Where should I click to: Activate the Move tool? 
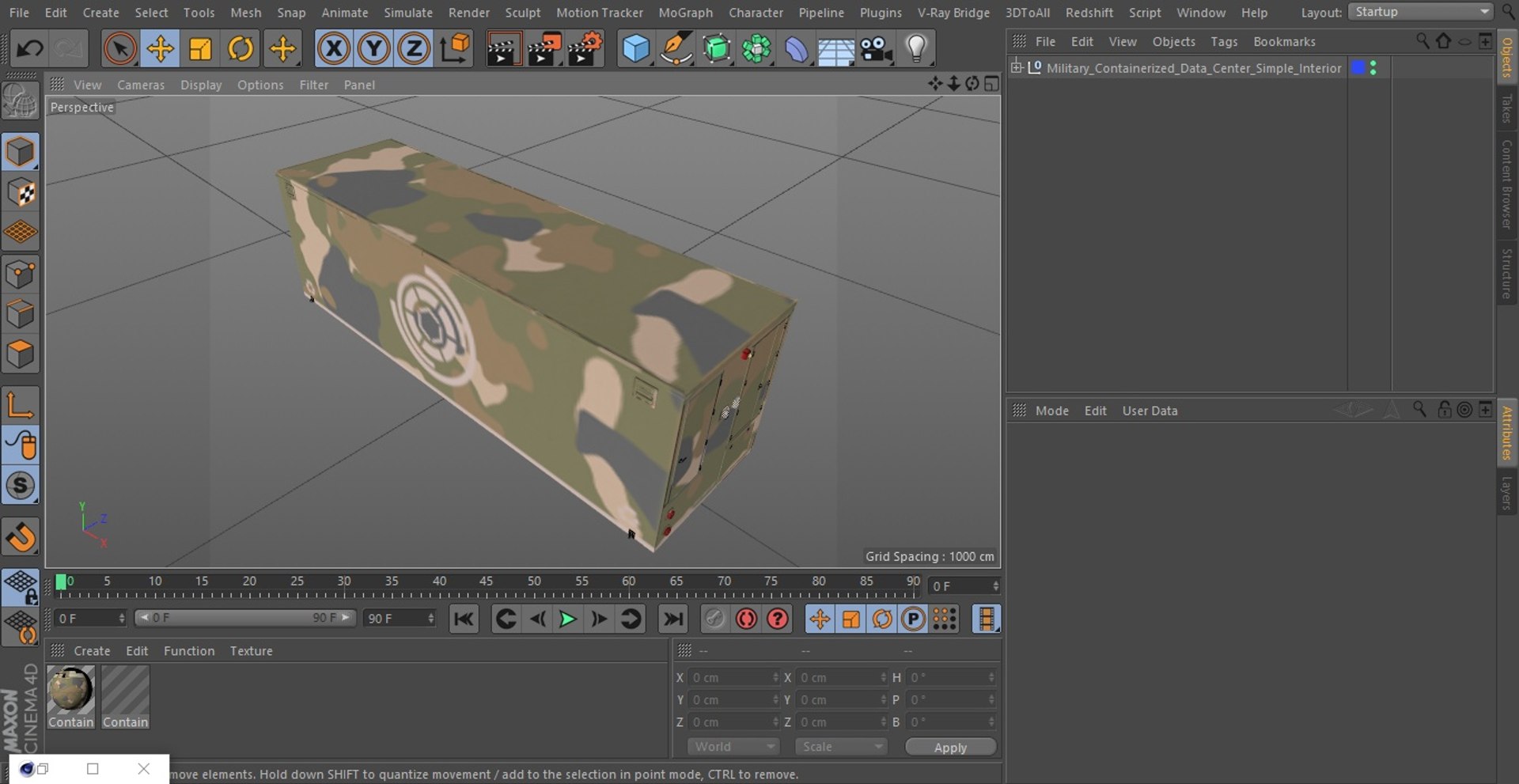160,49
